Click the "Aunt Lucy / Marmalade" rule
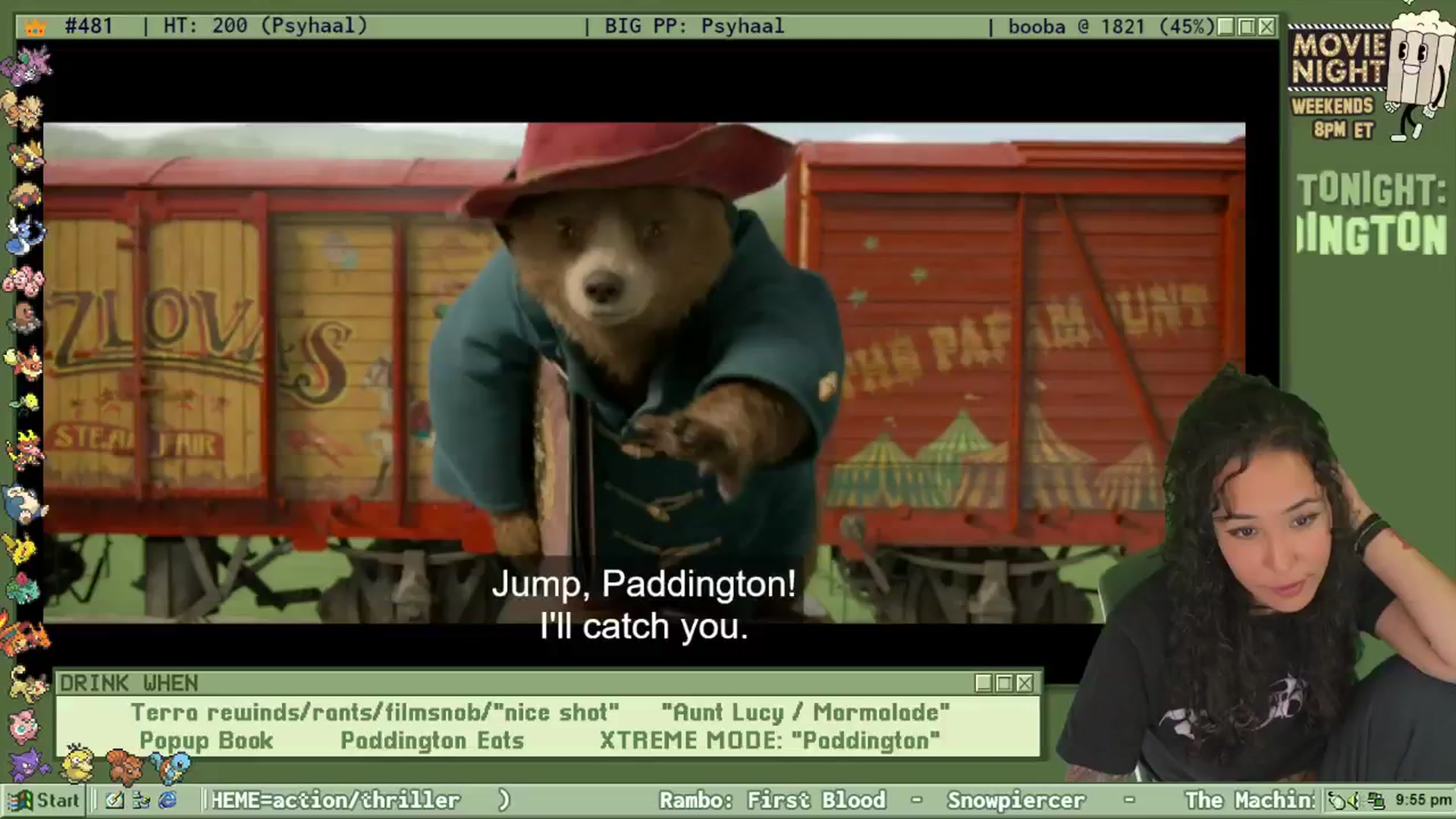Image resolution: width=1456 pixels, height=819 pixels. [805, 713]
